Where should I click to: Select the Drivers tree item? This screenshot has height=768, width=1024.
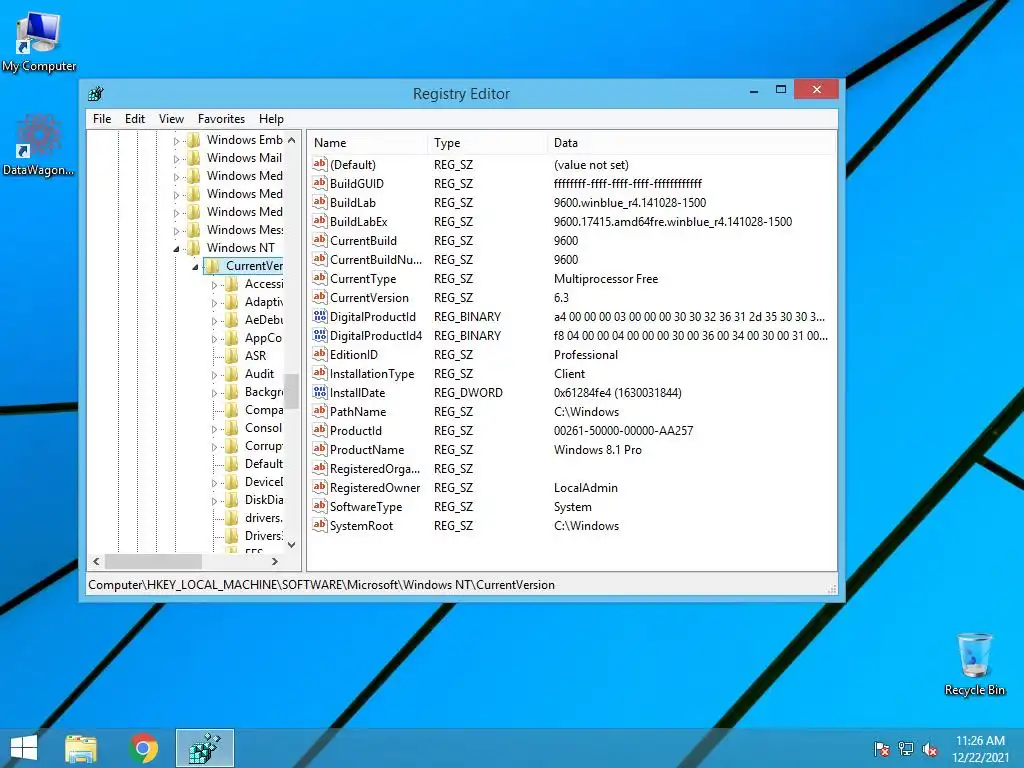pyautogui.click(x=263, y=536)
